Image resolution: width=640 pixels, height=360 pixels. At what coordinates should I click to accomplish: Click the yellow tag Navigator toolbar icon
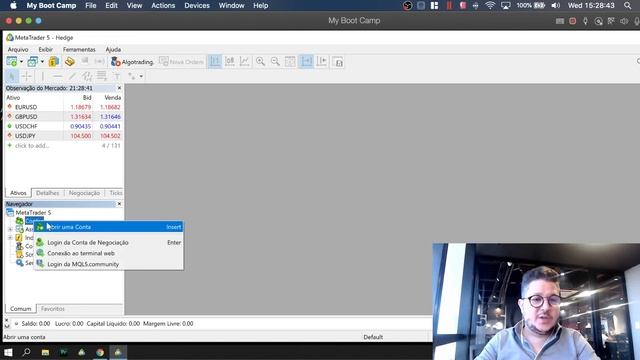[70, 62]
